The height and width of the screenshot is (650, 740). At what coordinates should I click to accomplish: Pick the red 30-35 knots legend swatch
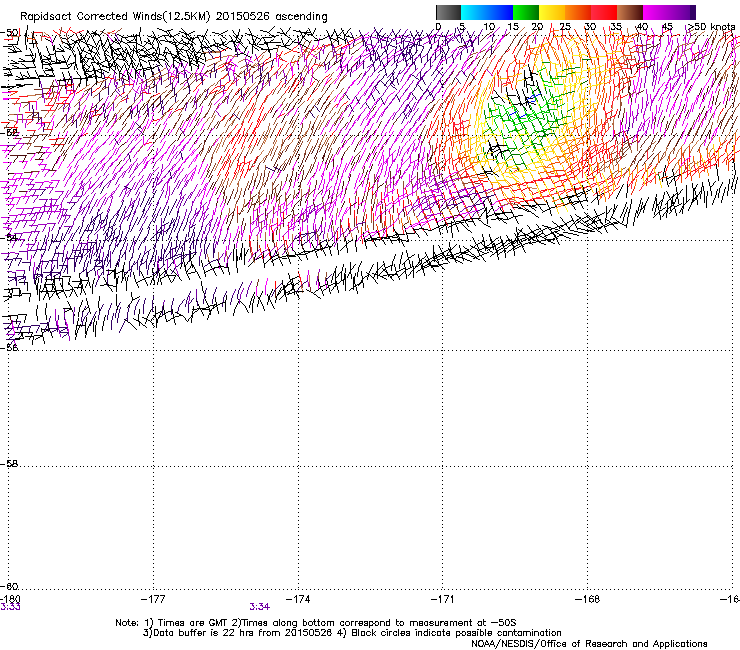pos(604,12)
